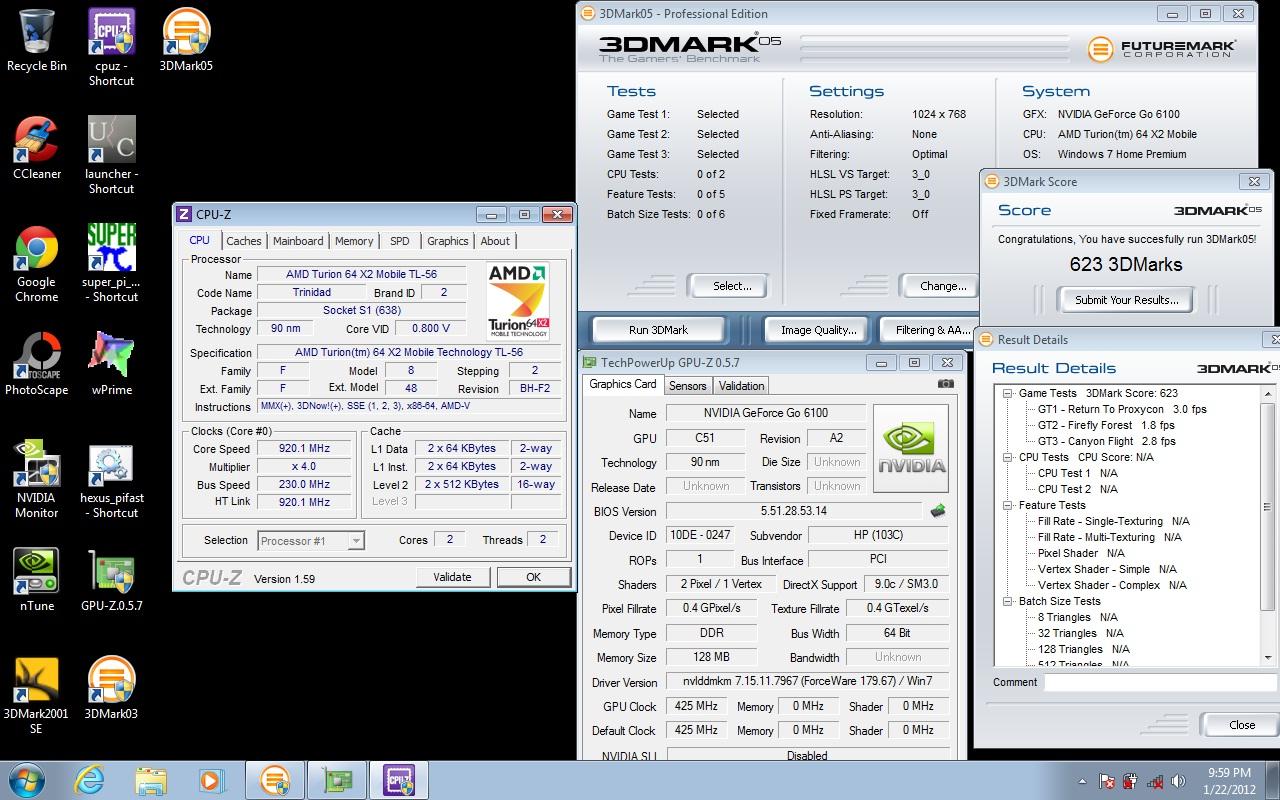This screenshot has width=1280, height=800.
Task: Switch to 3DMark05 taskbar button
Action: pos(274,780)
